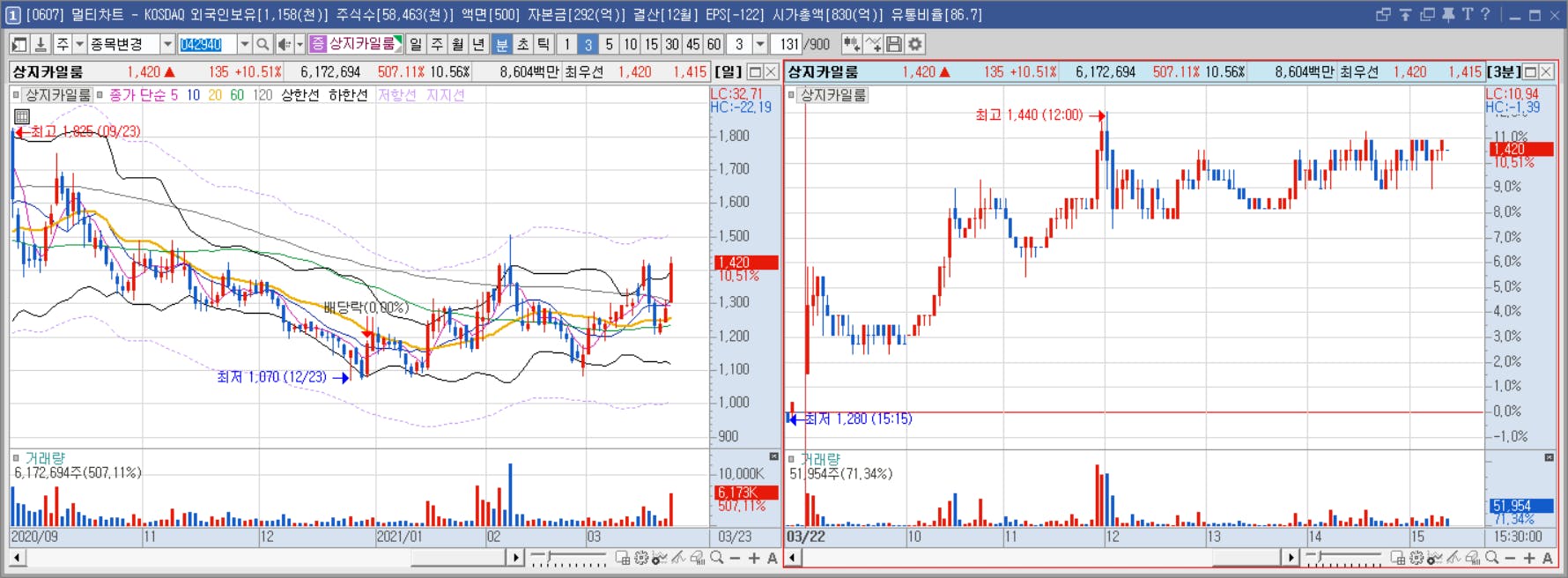This screenshot has height=578, width=1568.
Task: Click the grid table icon in left chart
Action: [x=22, y=116]
